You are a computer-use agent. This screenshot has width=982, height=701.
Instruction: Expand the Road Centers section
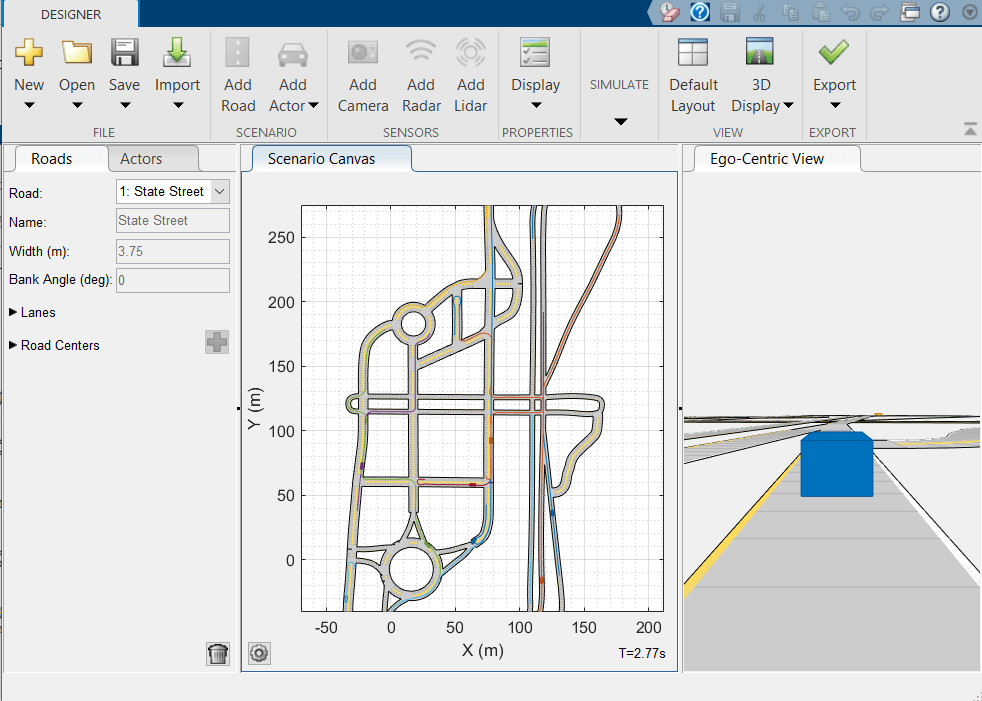54,345
